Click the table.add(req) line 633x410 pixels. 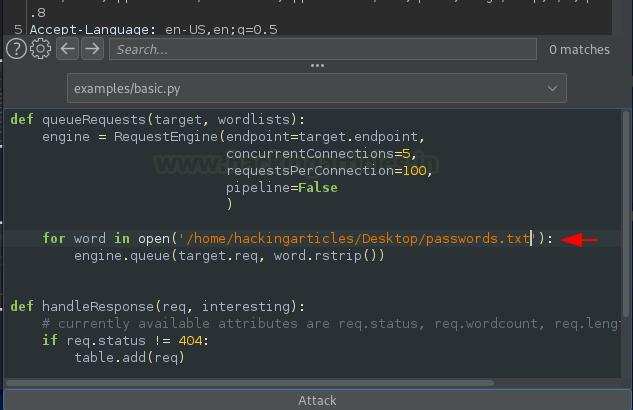130,358
